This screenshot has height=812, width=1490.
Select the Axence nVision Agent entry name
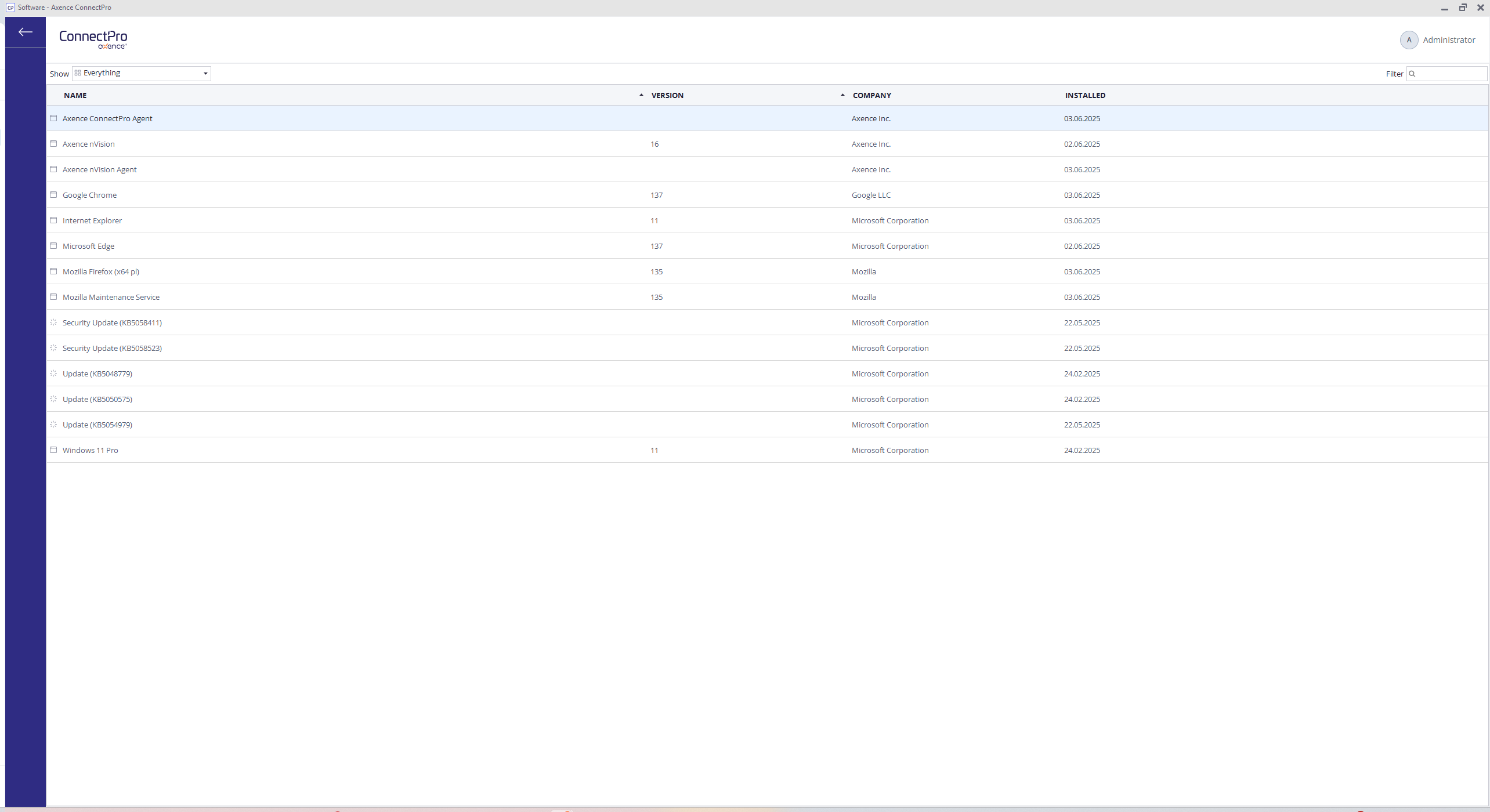(100, 169)
